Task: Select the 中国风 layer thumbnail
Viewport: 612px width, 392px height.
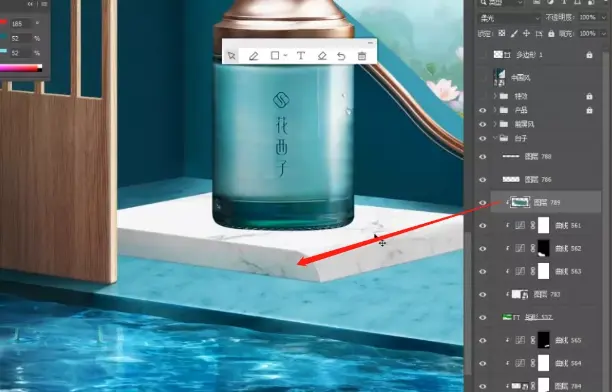Action: coord(499,78)
